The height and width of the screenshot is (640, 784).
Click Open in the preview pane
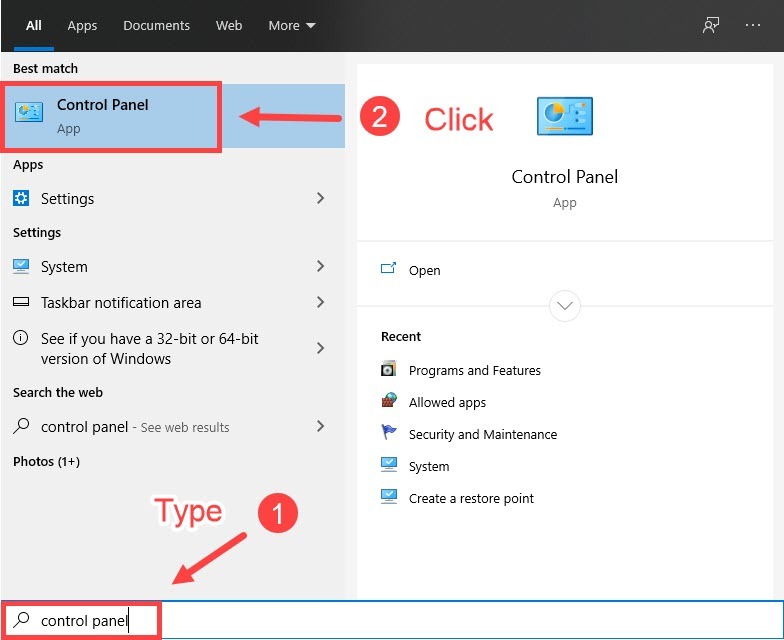(424, 270)
